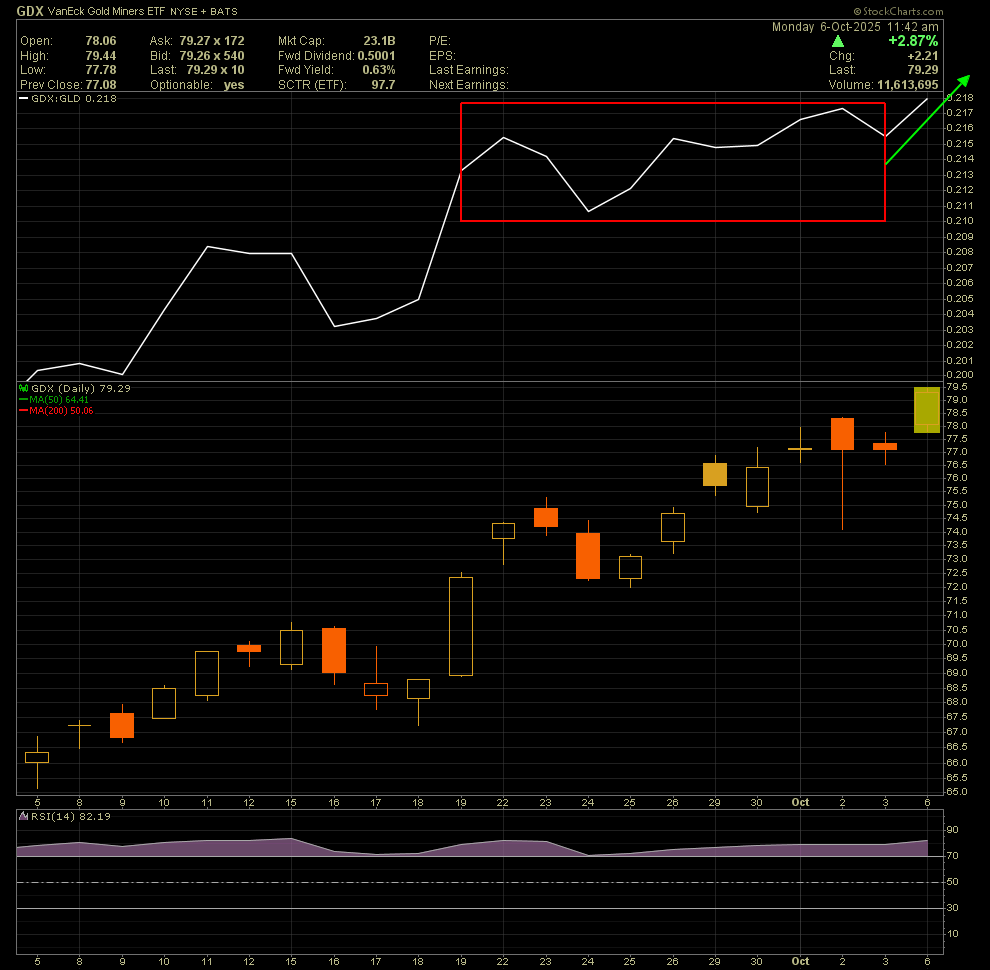Click the 'Monday 6-Oct-2025 11:42 am' timestamp
990x970 pixels.
tap(855, 27)
